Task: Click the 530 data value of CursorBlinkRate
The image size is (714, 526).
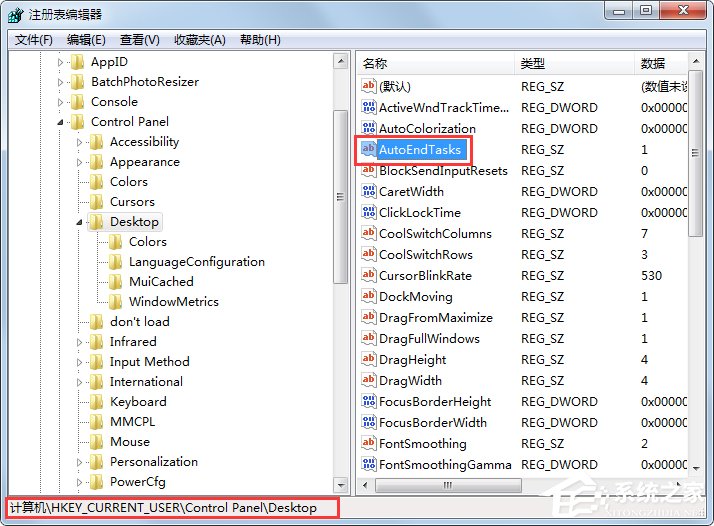Action: tap(652, 276)
